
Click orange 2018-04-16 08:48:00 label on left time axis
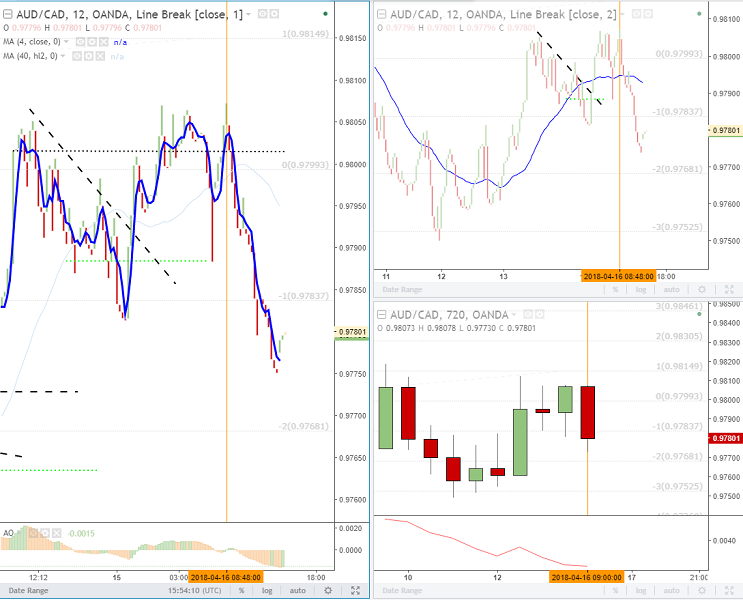pos(226,577)
